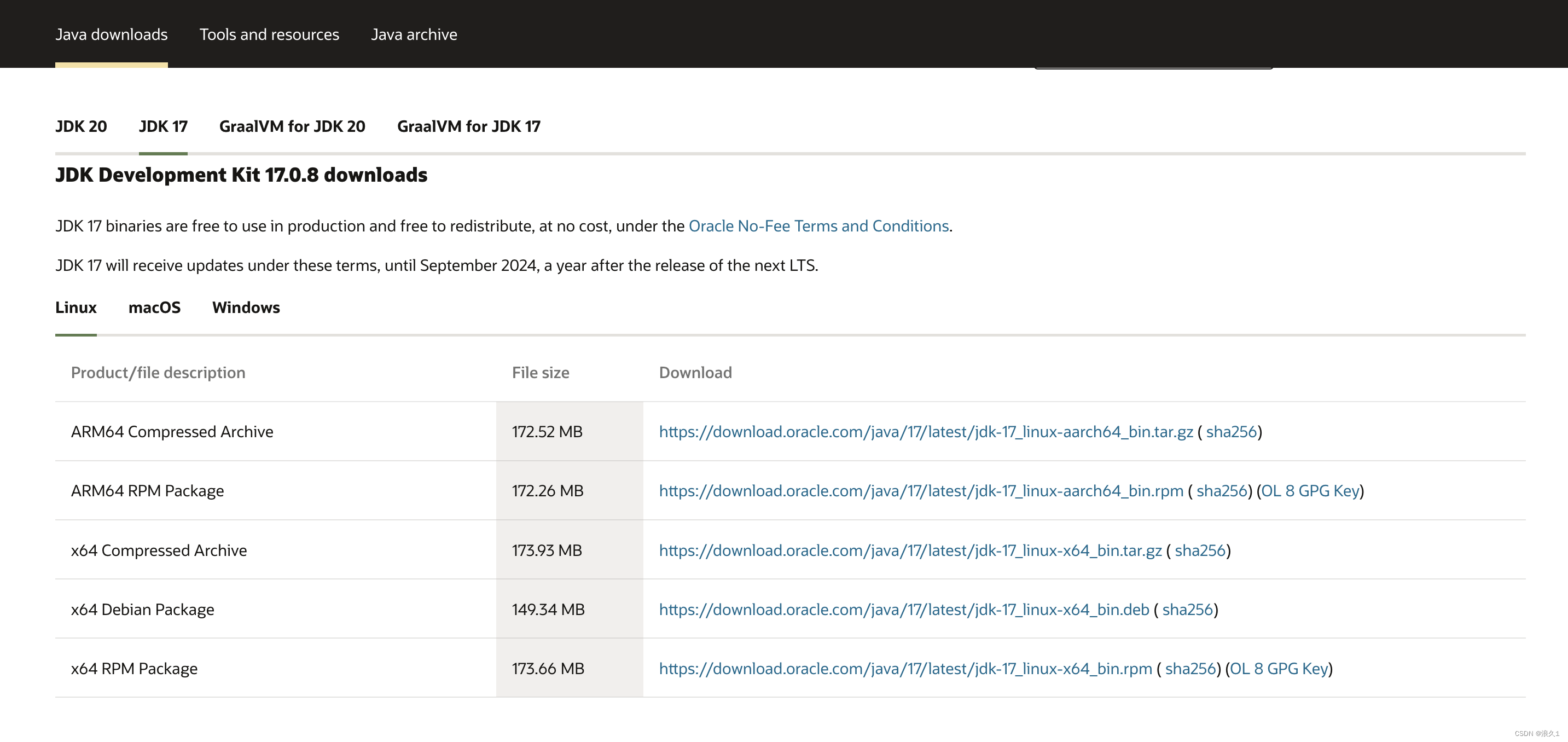Download the linux-x64 tar.gz archive link
The image size is (1568, 742).
click(x=910, y=551)
